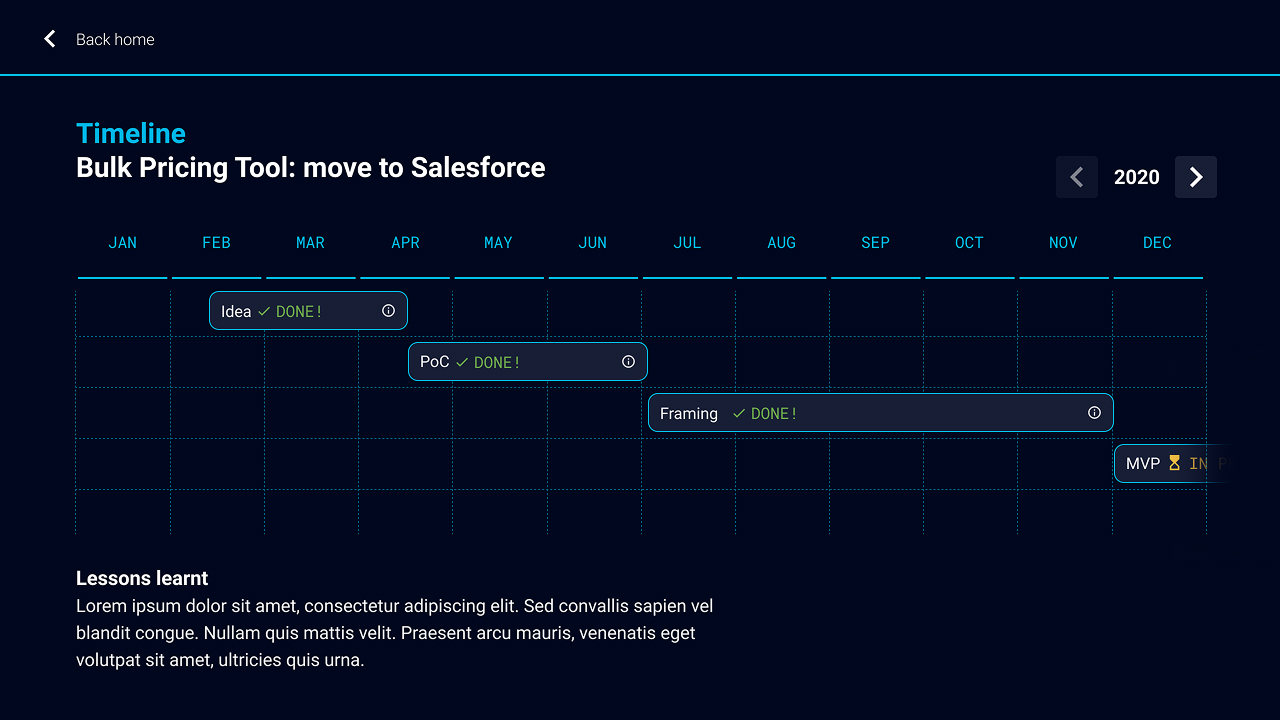
Task: Click the DONE! status on Framing bar
Action: pyautogui.click(x=774, y=414)
